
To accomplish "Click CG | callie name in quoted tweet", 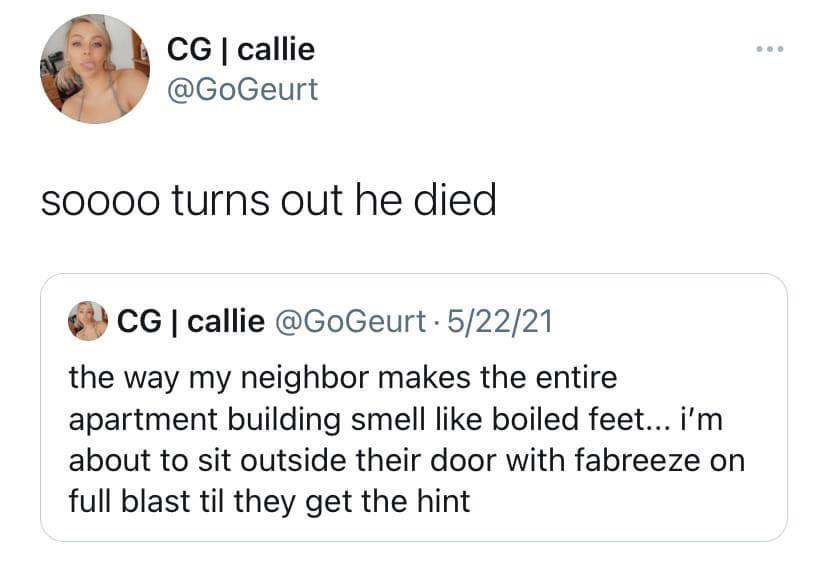I will pyautogui.click(x=191, y=321).
